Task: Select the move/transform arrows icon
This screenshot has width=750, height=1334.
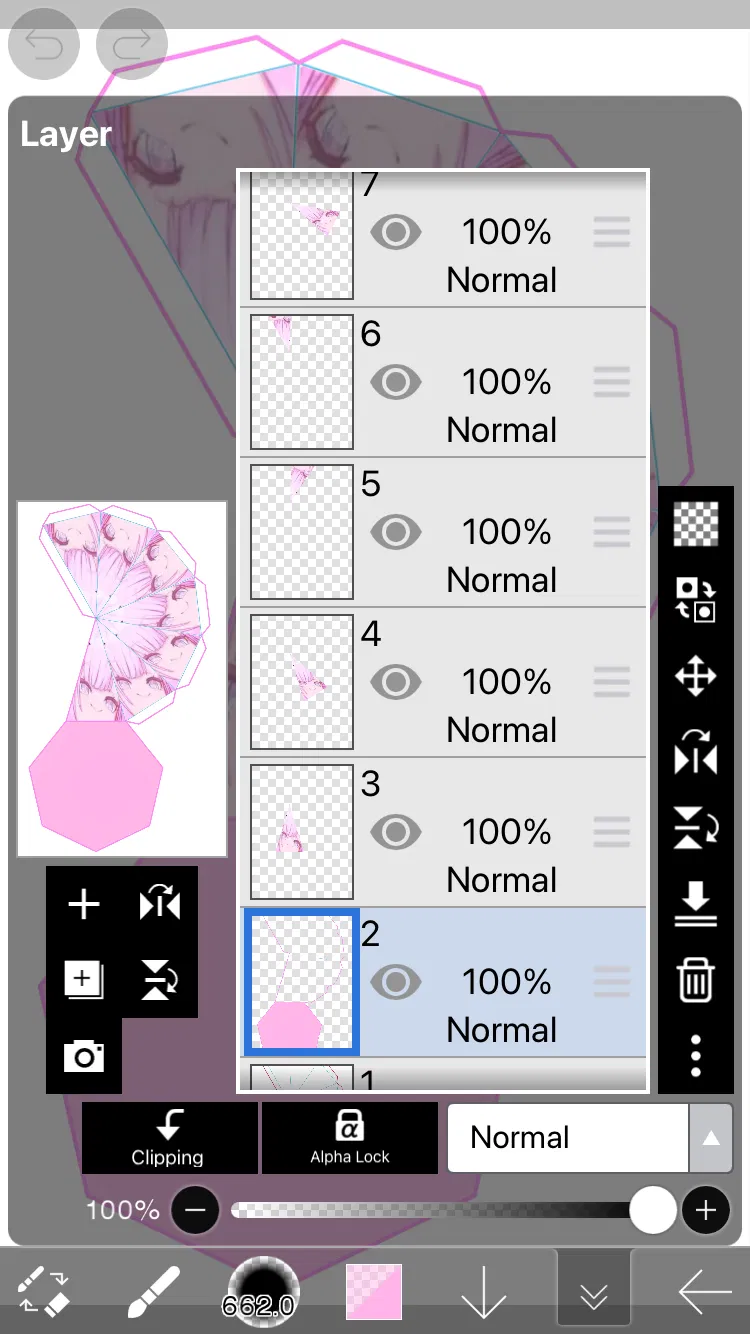Action: 695,677
